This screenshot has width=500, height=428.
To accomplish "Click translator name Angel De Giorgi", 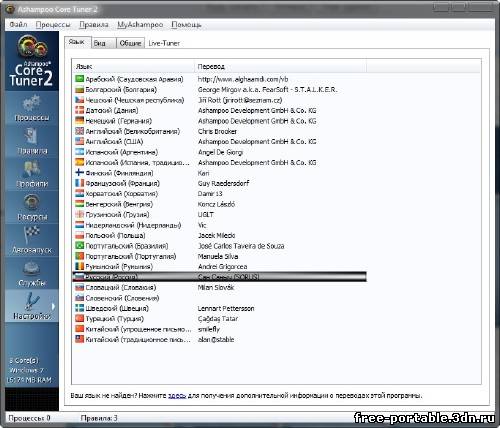I will click(220, 152).
